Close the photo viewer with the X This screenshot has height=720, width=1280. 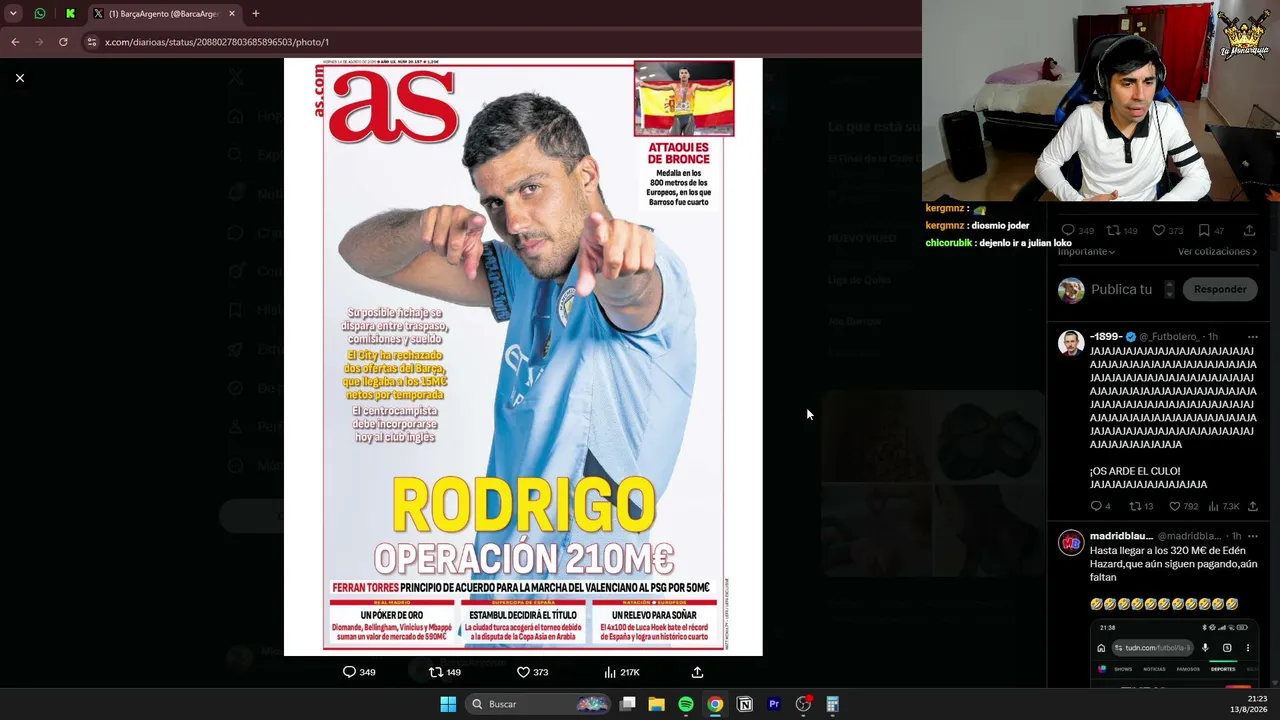[20, 78]
